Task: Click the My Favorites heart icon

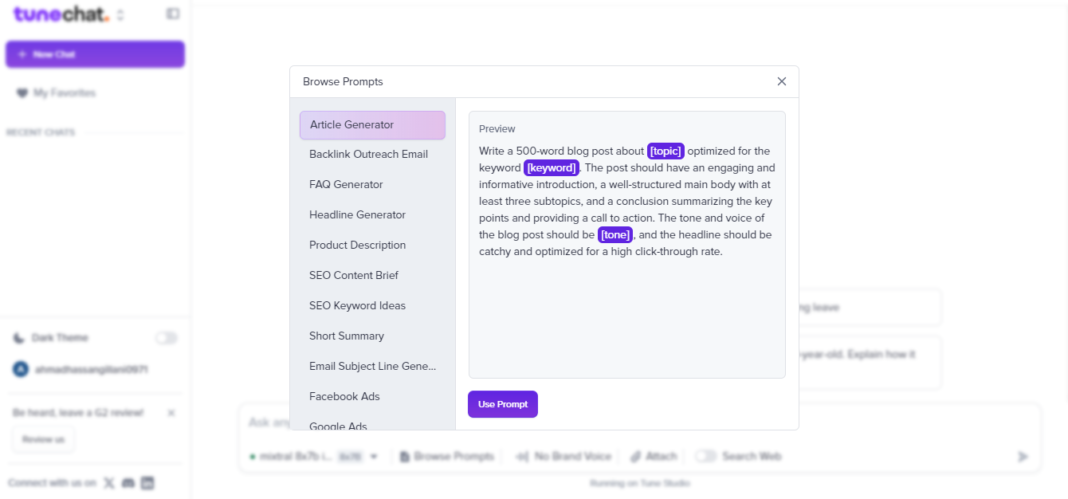Action: tap(22, 93)
